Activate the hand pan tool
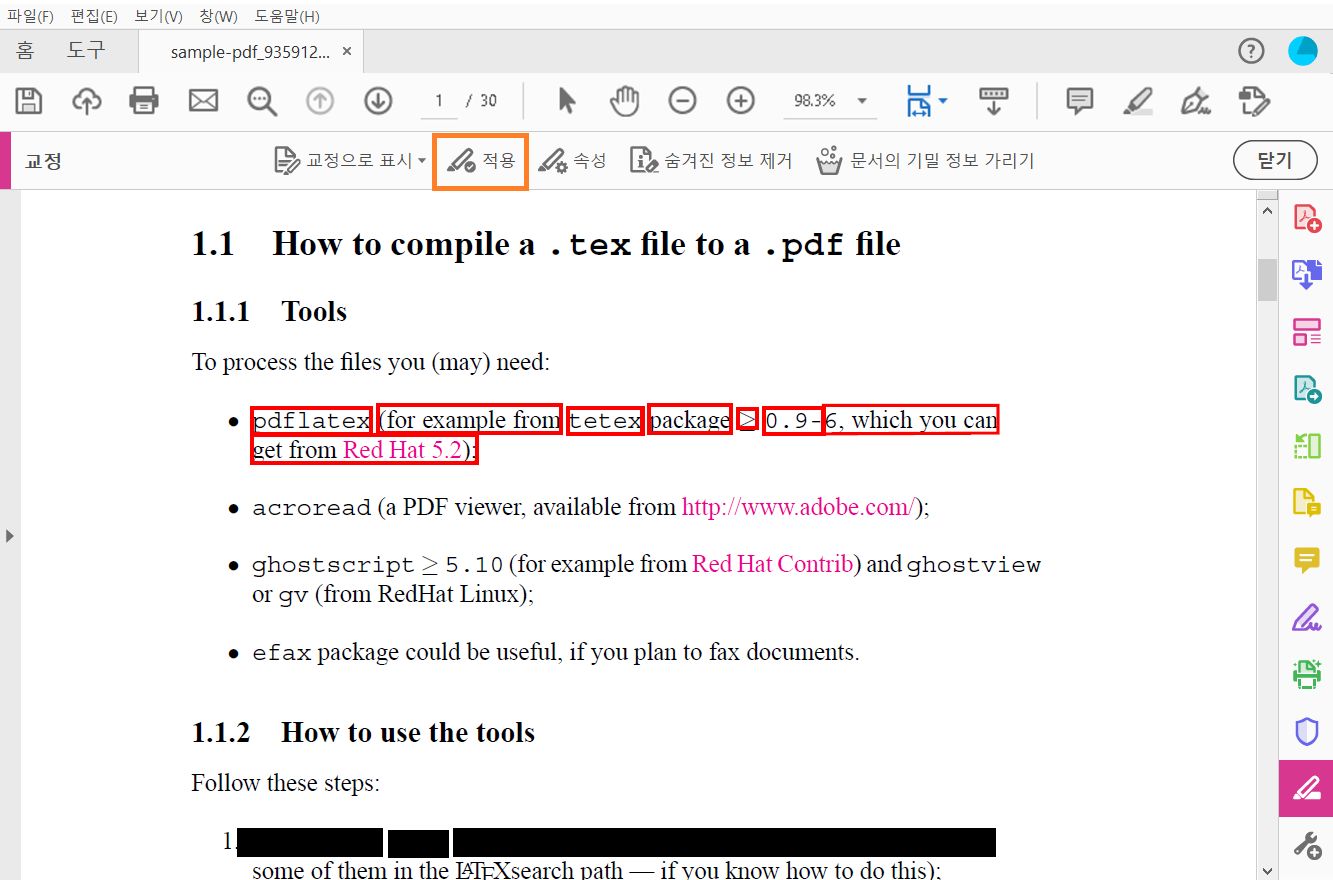The height and width of the screenshot is (880, 1333). click(x=625, y=100)
